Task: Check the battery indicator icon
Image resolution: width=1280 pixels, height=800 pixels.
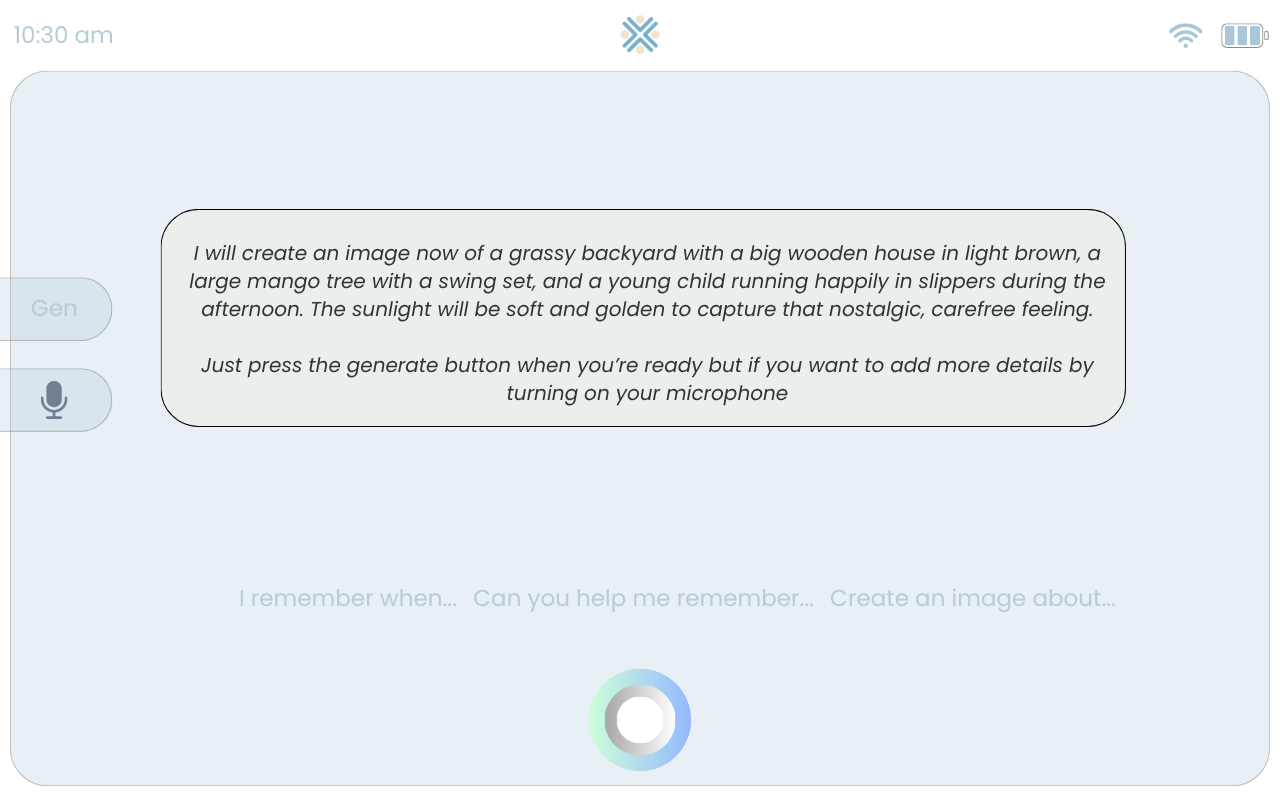Action: [1245, 36]
